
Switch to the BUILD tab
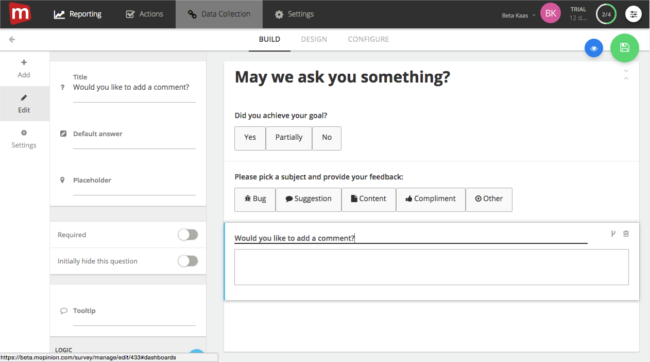click(269, 39)
